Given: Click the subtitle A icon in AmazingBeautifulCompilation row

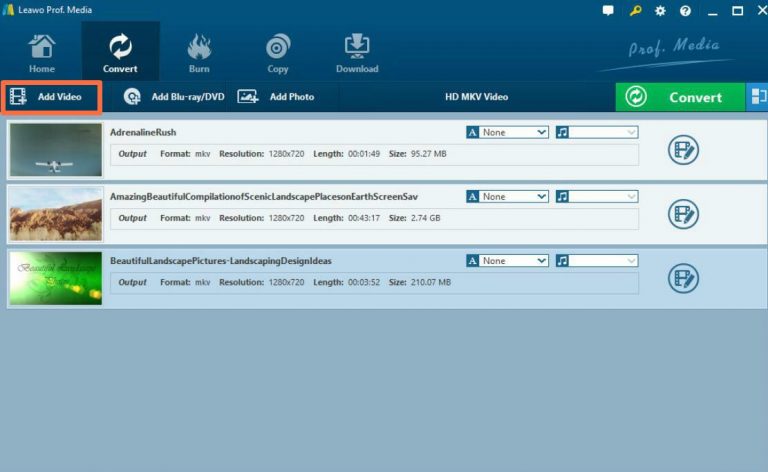Looking at the screenshot, I should [x=473, y=196].
